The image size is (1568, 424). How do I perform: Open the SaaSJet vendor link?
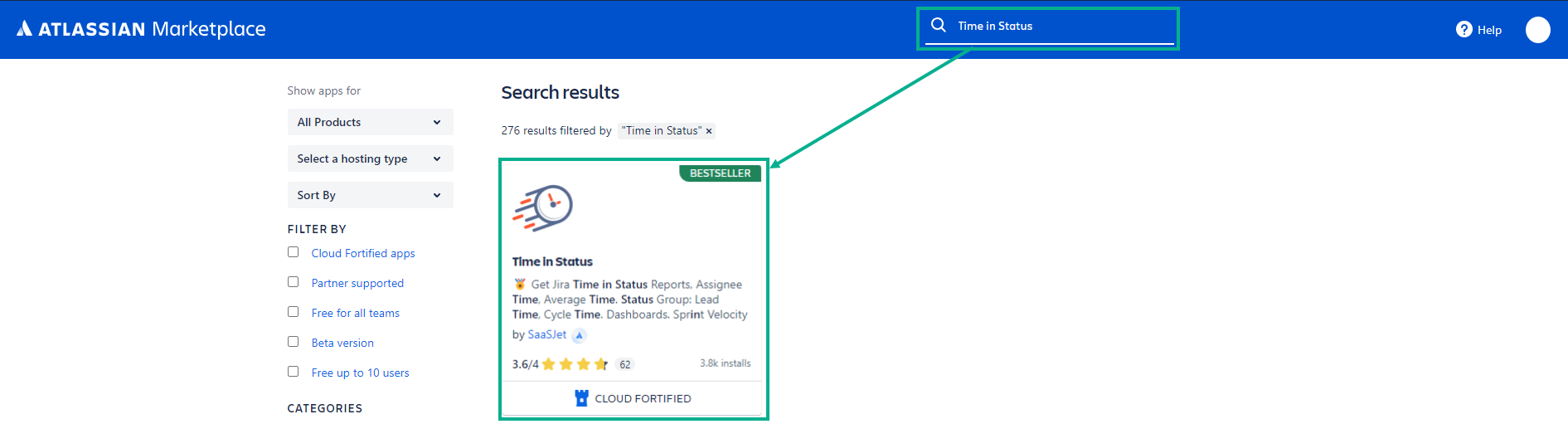(547, 334)
